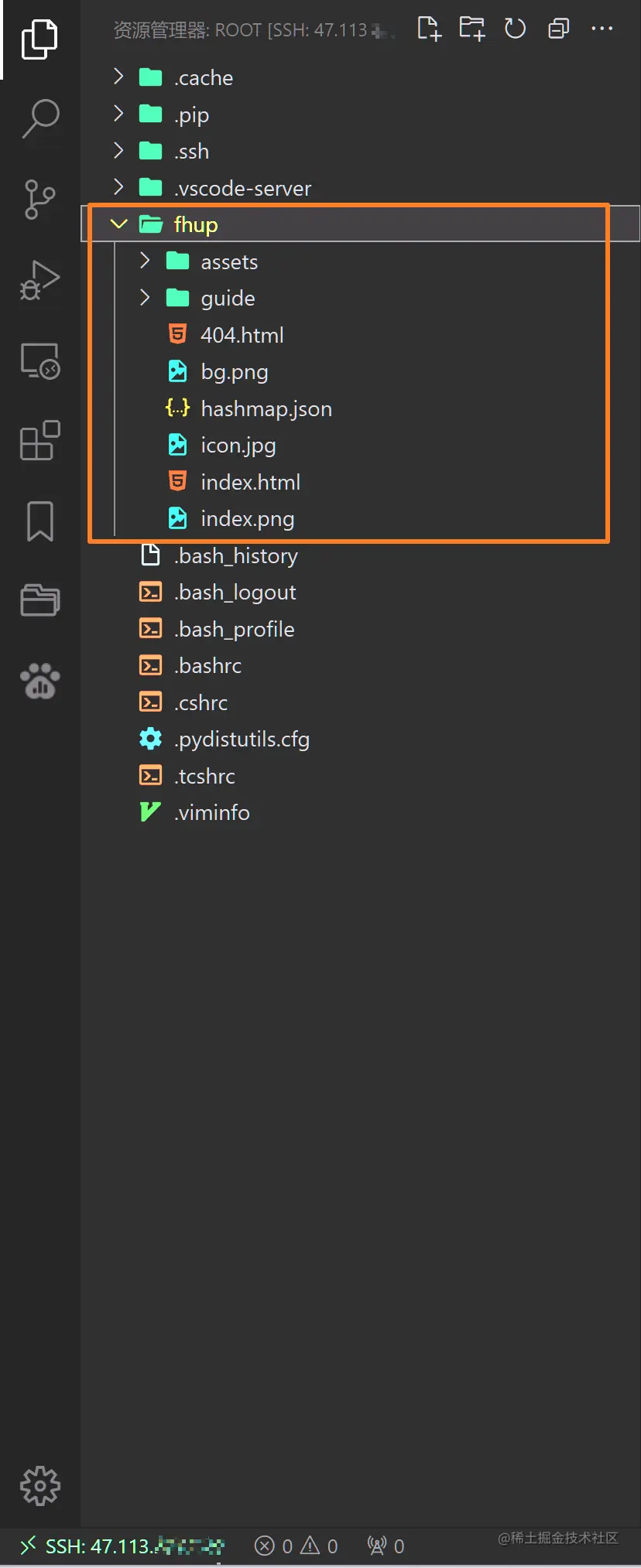Image resolution: width=641 pixels, height=1568 pixels.
Task: Open the Run and Debug view
Action: pyautogui.click(x=40, y=281)
